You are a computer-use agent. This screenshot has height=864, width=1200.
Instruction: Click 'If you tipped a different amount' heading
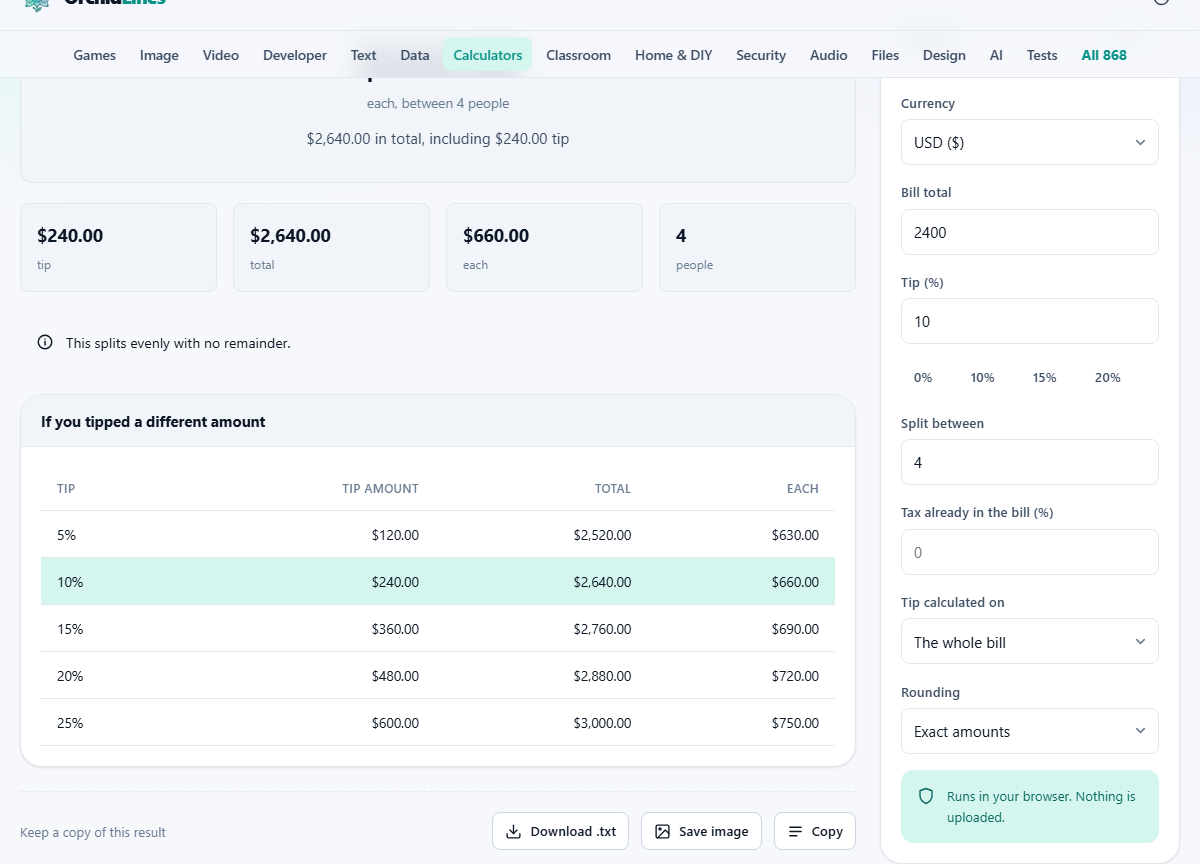tap(153, 422)
